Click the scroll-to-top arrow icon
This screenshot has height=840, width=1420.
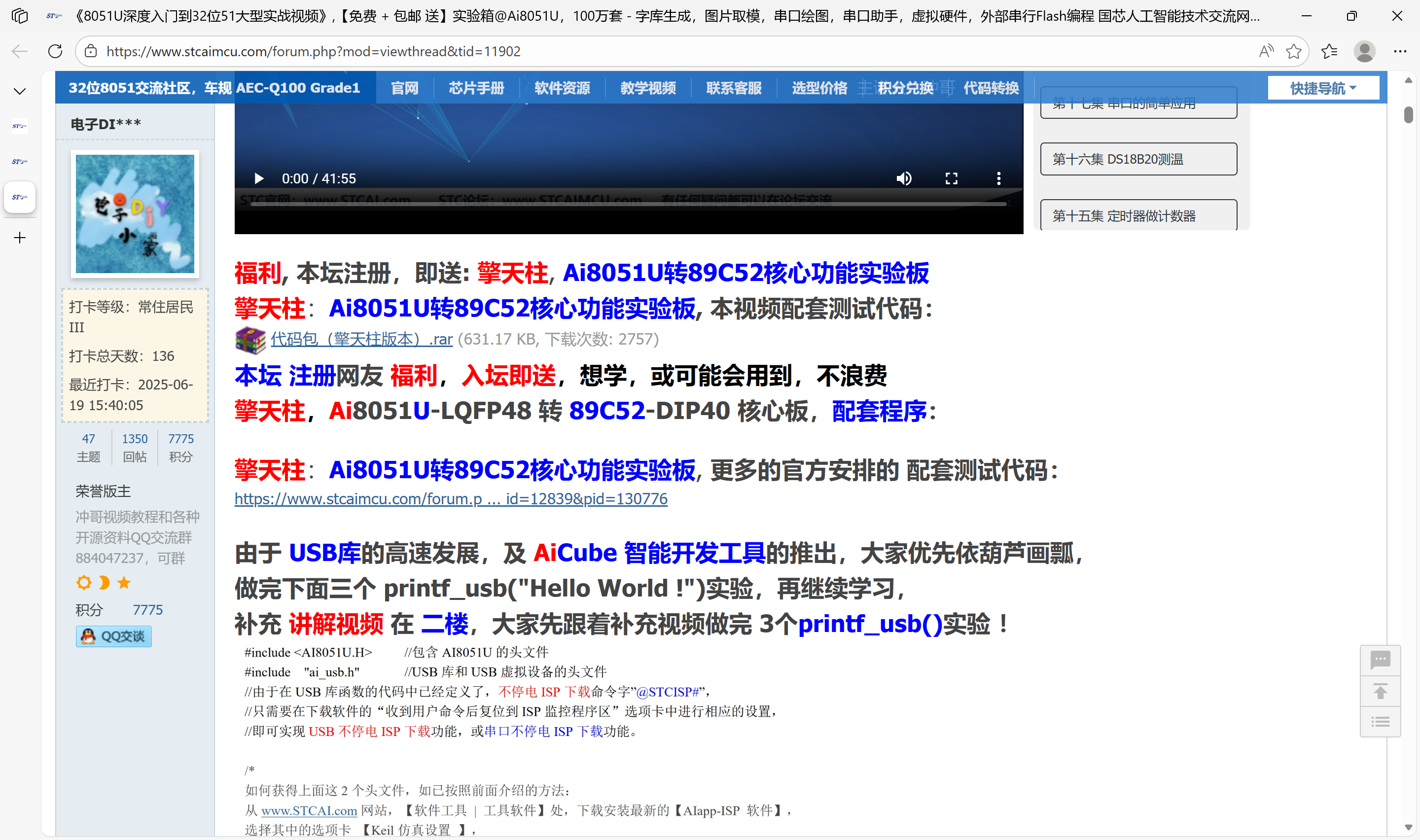[1380, 692]
